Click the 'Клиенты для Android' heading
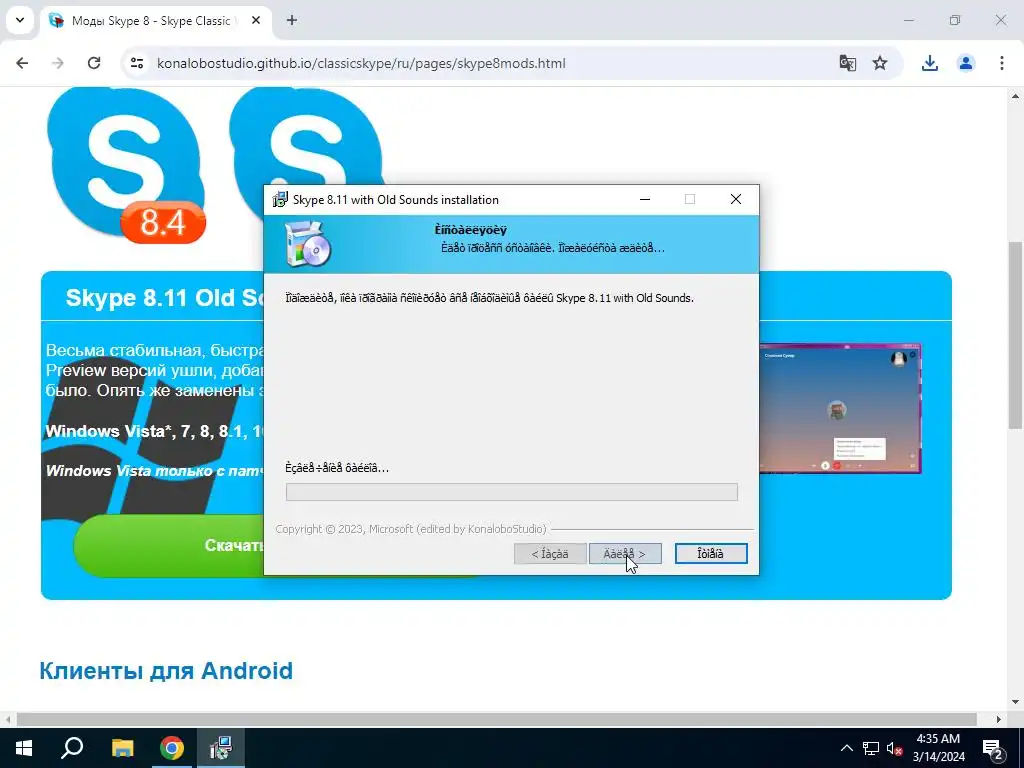The image size is (1024, 768). (x=166, y=671)
